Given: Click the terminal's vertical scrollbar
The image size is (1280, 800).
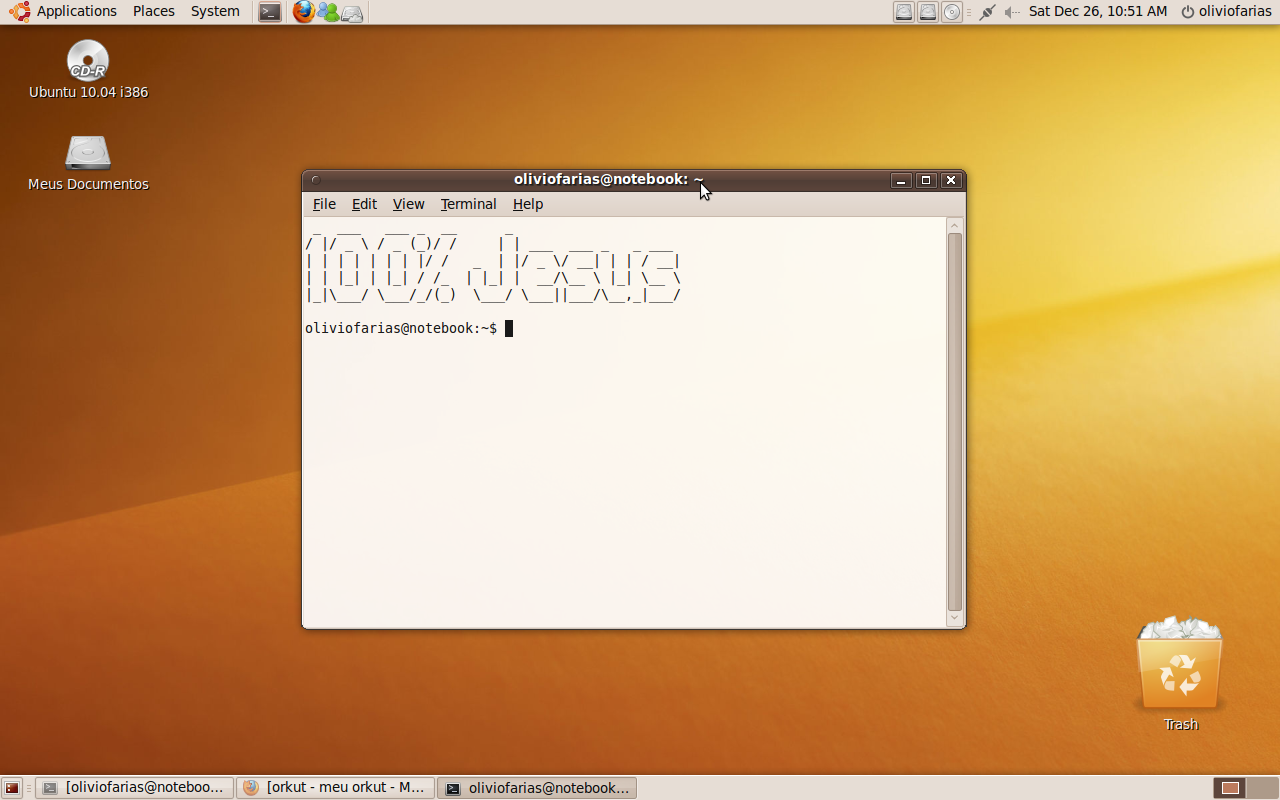Looking at the screenshot, I should point(955,422).
